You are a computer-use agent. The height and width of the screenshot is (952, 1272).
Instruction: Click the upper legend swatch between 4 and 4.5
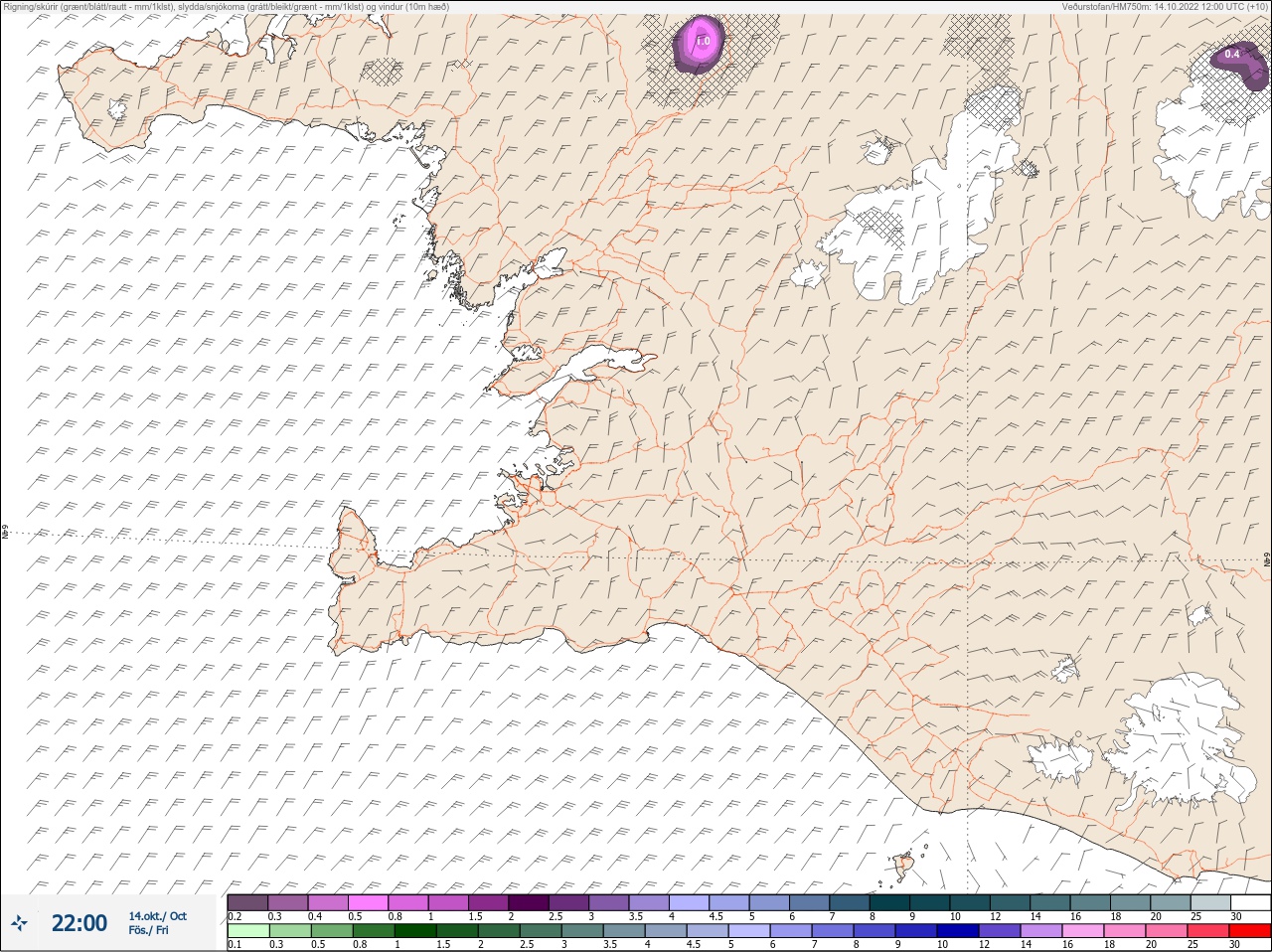pos(689,902)
